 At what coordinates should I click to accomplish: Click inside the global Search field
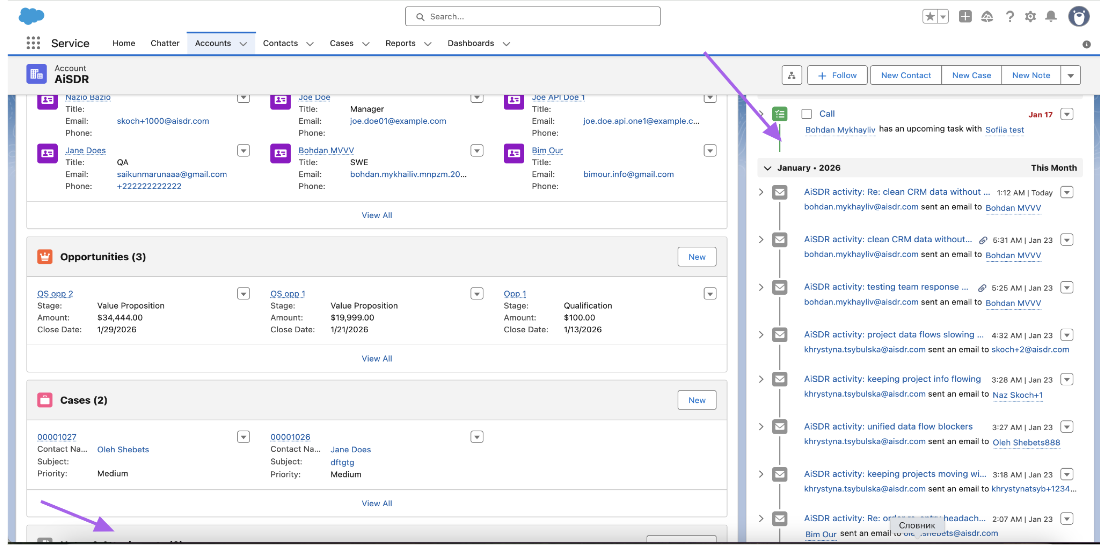click(532, 16)
